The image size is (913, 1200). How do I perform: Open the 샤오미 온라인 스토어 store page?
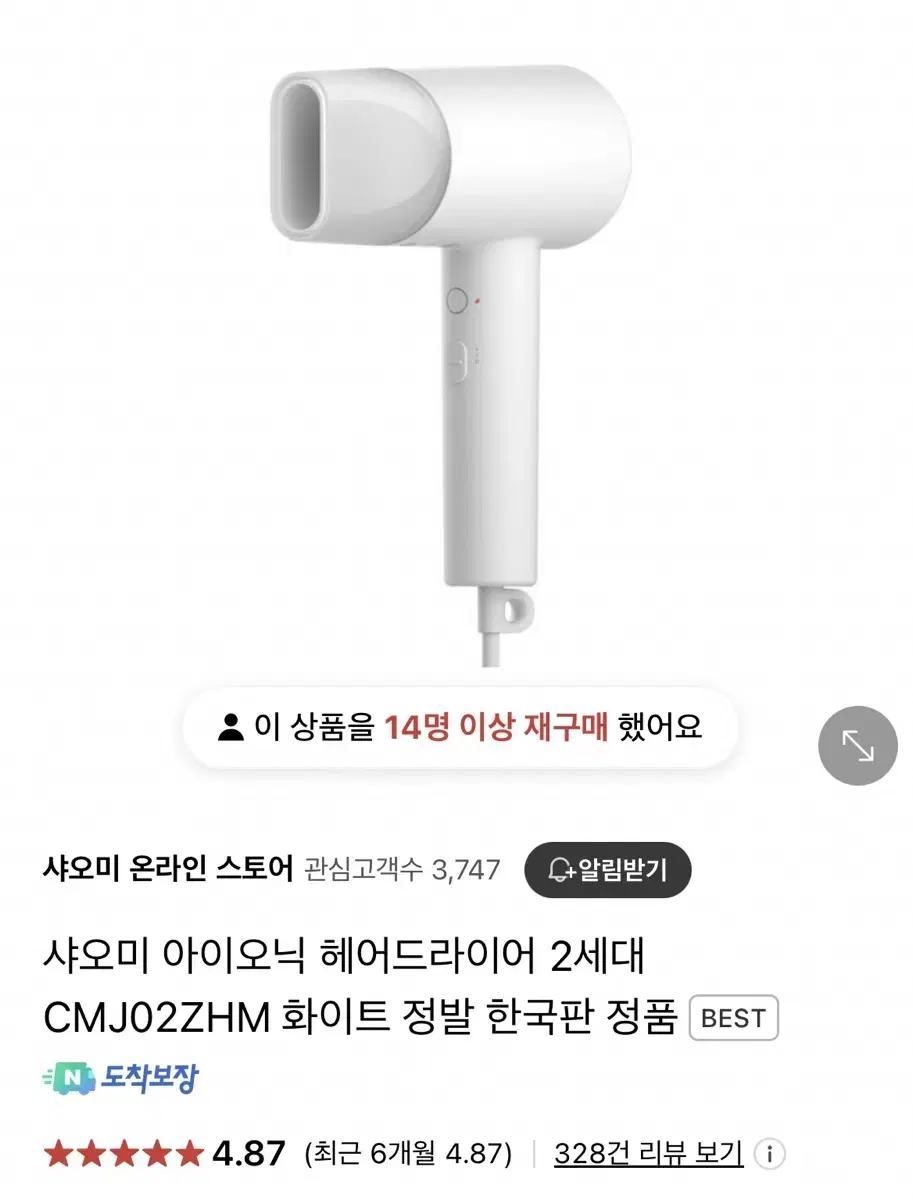(x=168, y=869)
